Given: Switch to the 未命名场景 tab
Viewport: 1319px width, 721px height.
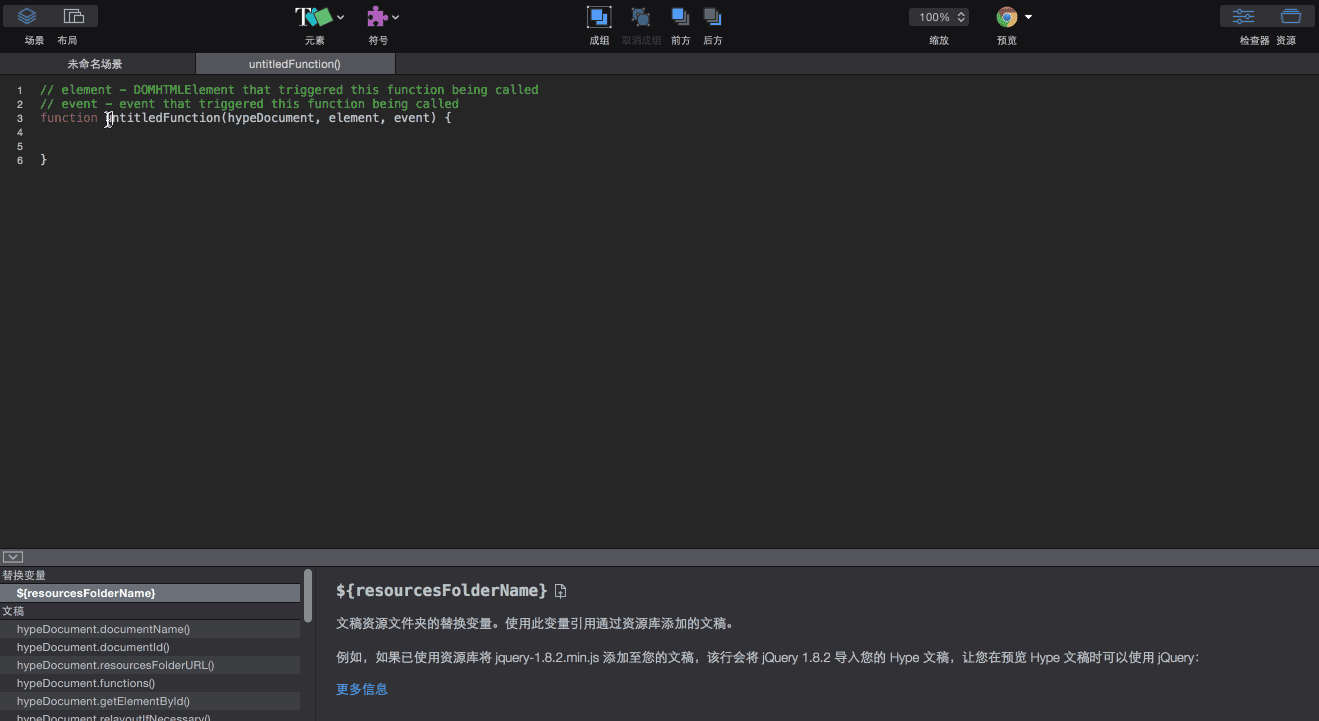Looking at the screenshot, I should (95, 64).
